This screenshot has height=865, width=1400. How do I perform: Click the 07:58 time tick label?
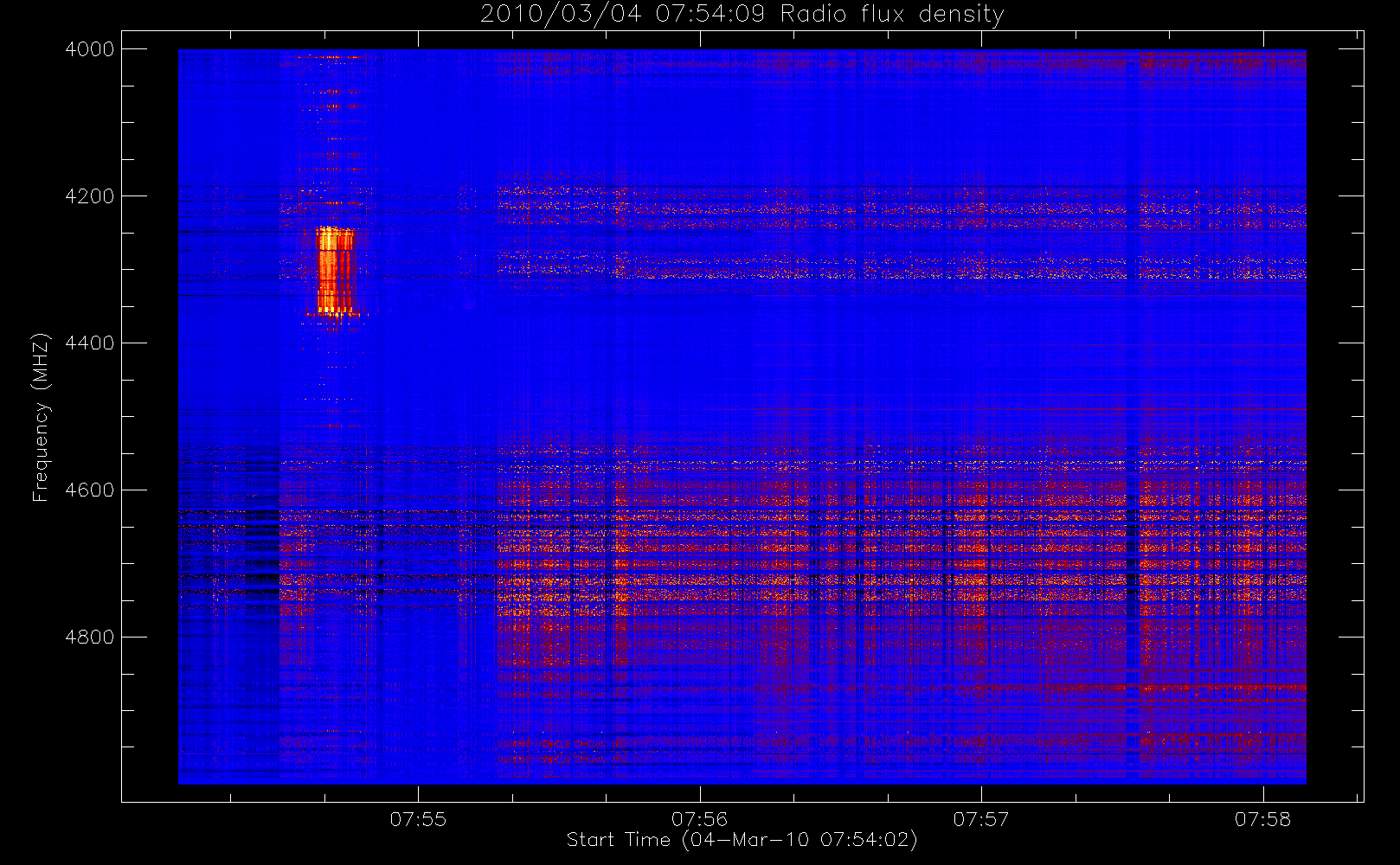coord(1263,819)
